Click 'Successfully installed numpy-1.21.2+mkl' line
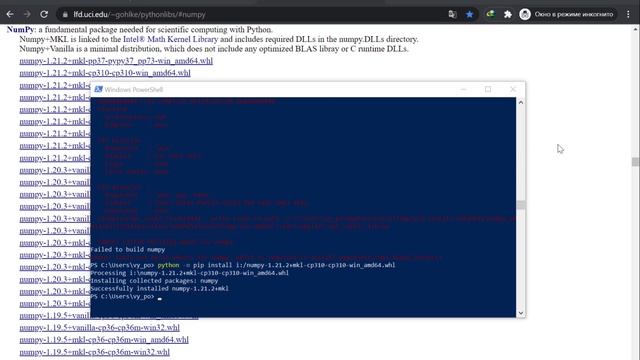This screenshot has width=640, height=360. coord(160,289)
